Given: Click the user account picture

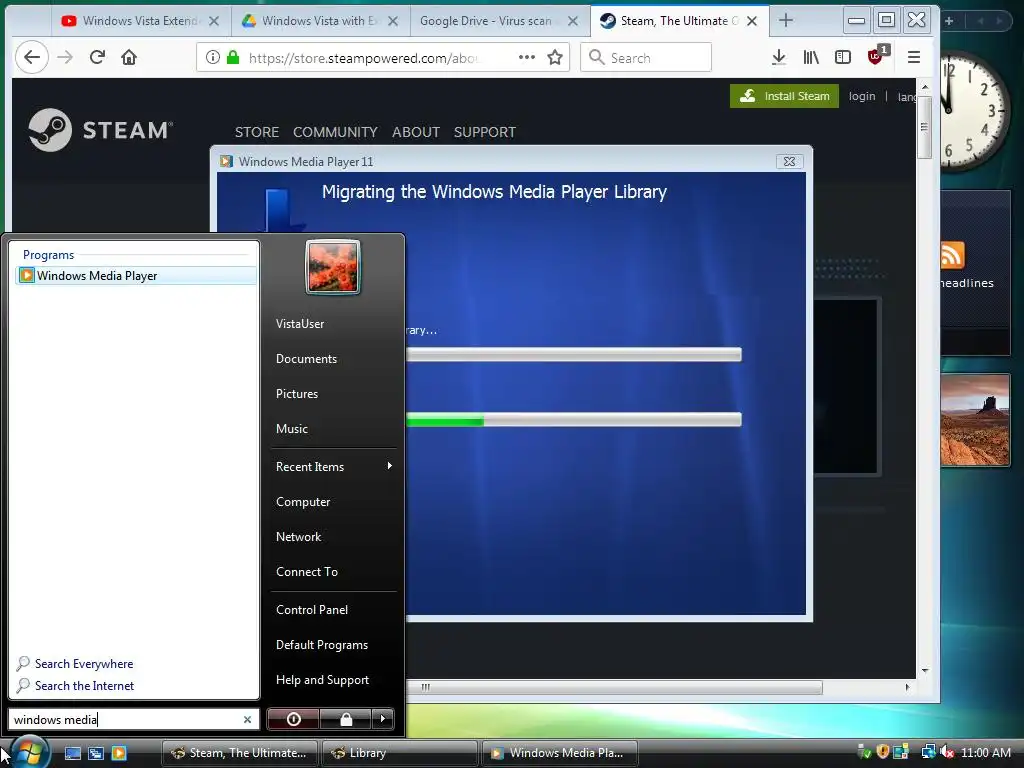Looking at the screenshot, I should click(x=333, y=268).
